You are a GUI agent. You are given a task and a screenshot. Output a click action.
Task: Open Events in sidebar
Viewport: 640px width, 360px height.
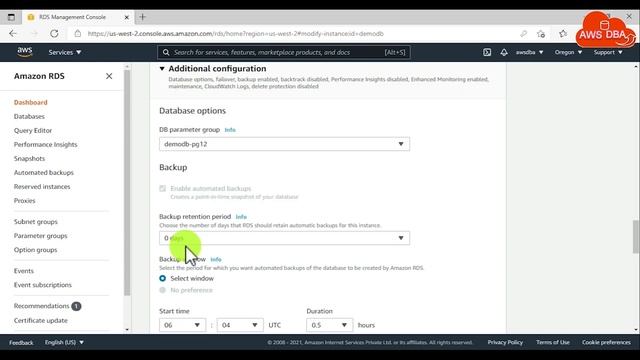click(24, 271)
